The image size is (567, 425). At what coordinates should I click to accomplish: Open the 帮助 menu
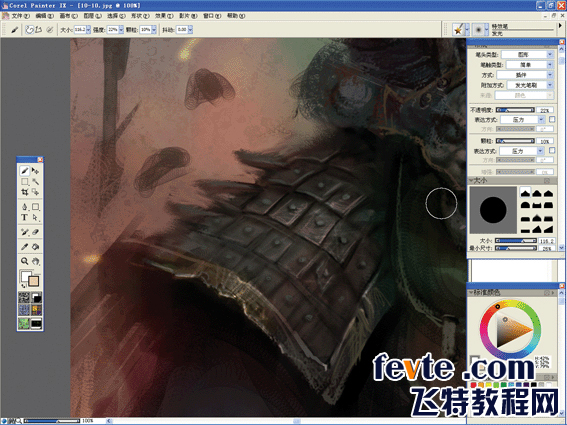[236, 16]
